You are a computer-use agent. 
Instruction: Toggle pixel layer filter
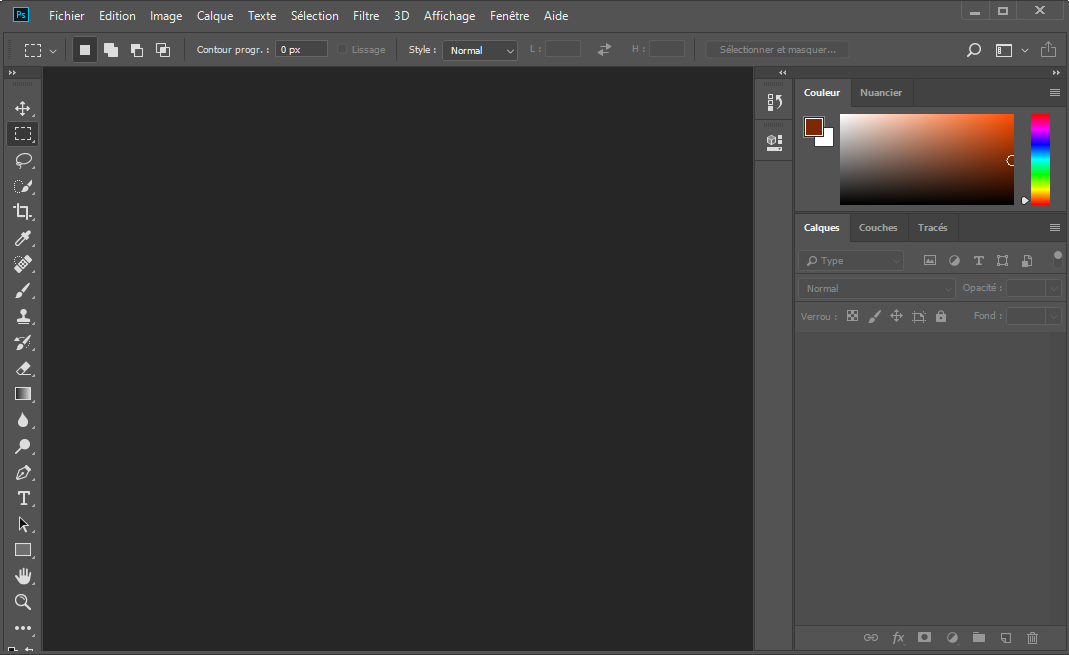point(930,260)
